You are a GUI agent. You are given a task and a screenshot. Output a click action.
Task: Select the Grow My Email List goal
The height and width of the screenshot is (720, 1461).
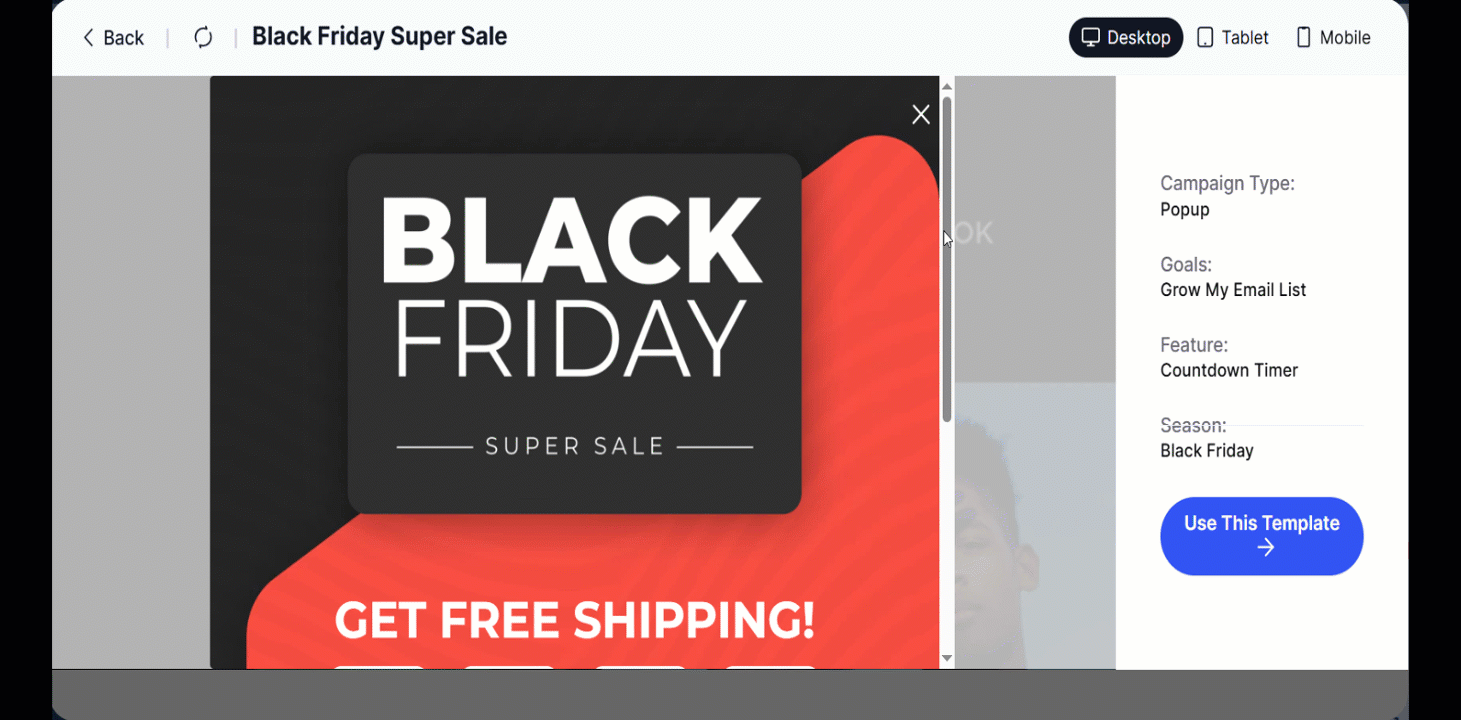pos(1233,290)
